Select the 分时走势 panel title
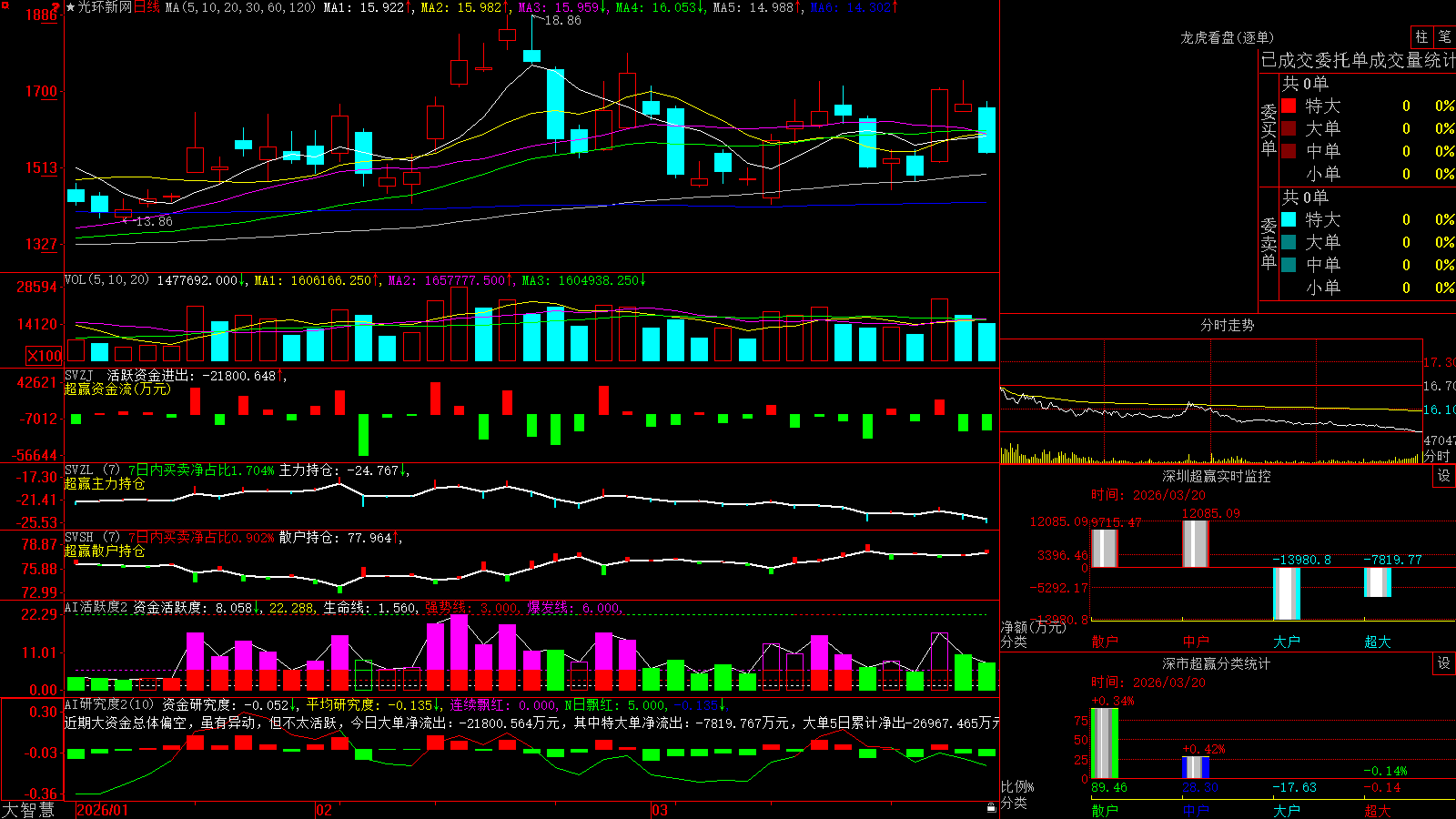The width and height of the screenshot is (1456, 819). (x=1227, y=325)
